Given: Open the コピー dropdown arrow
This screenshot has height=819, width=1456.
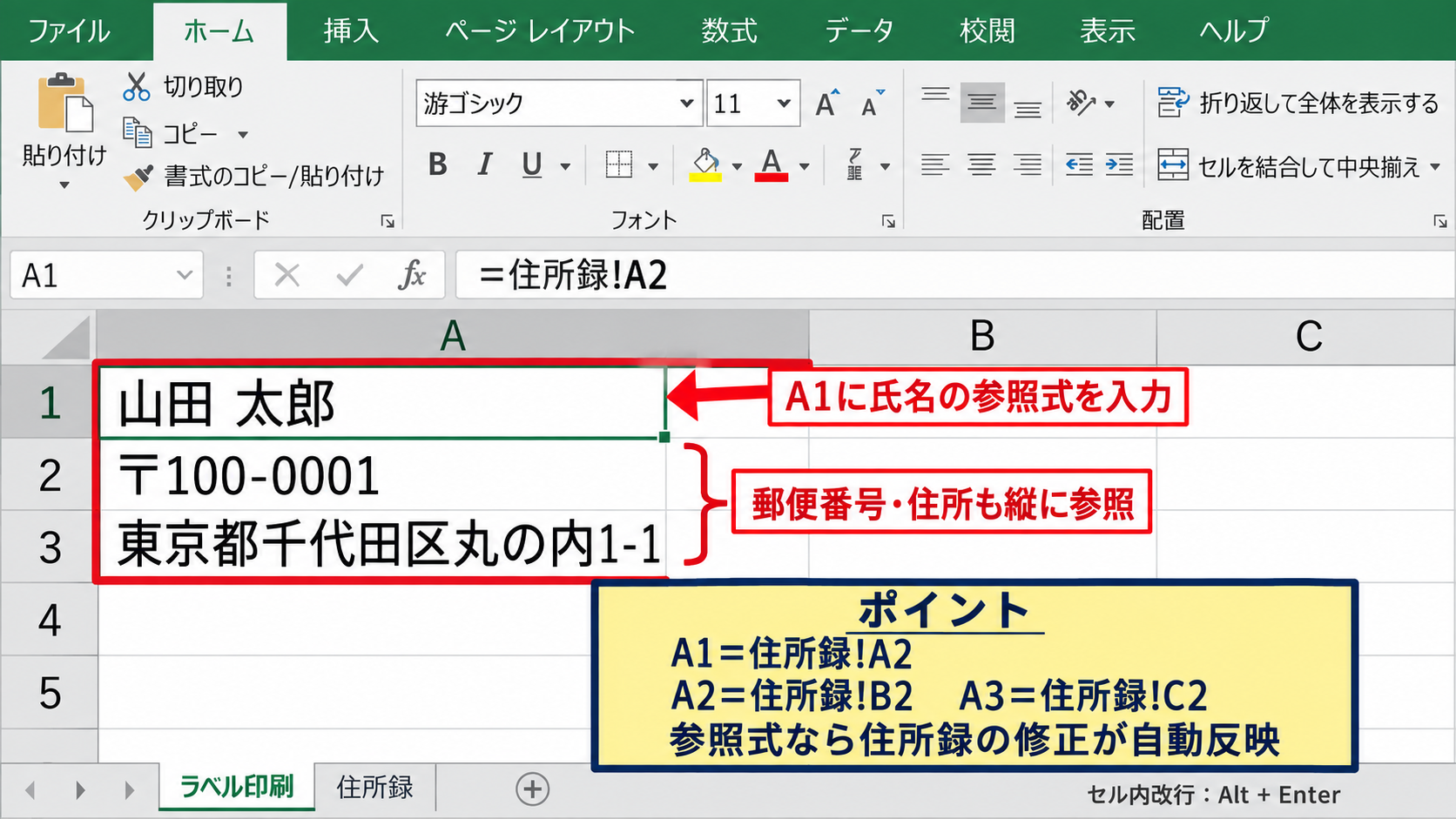Looking at the screenshot, I should 243,135.
